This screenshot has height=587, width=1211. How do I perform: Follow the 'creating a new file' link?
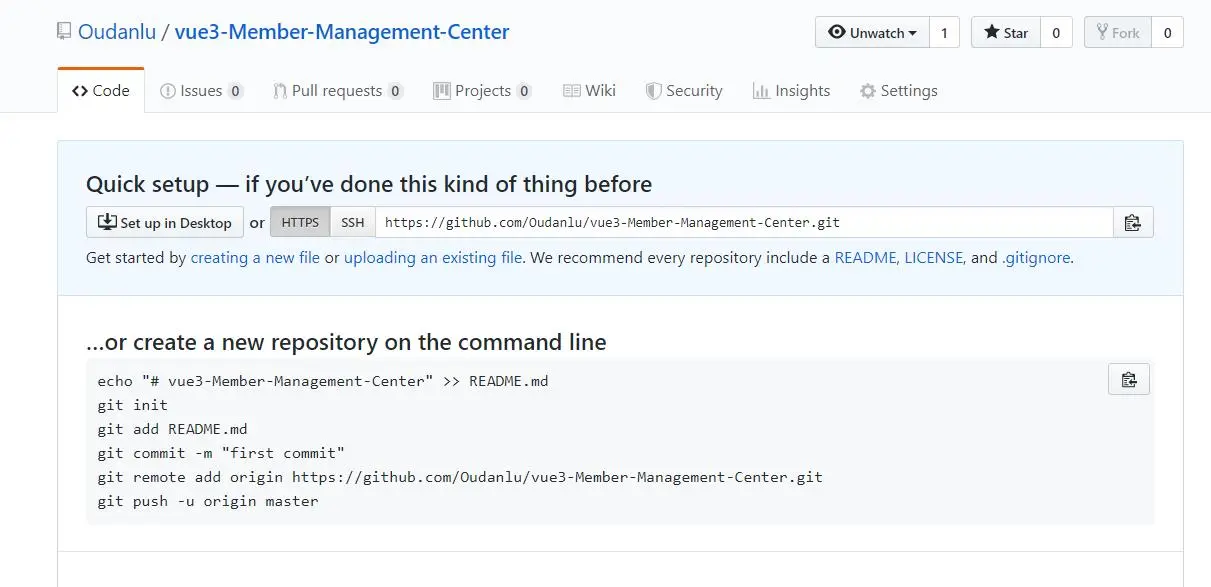click(255, 258)
